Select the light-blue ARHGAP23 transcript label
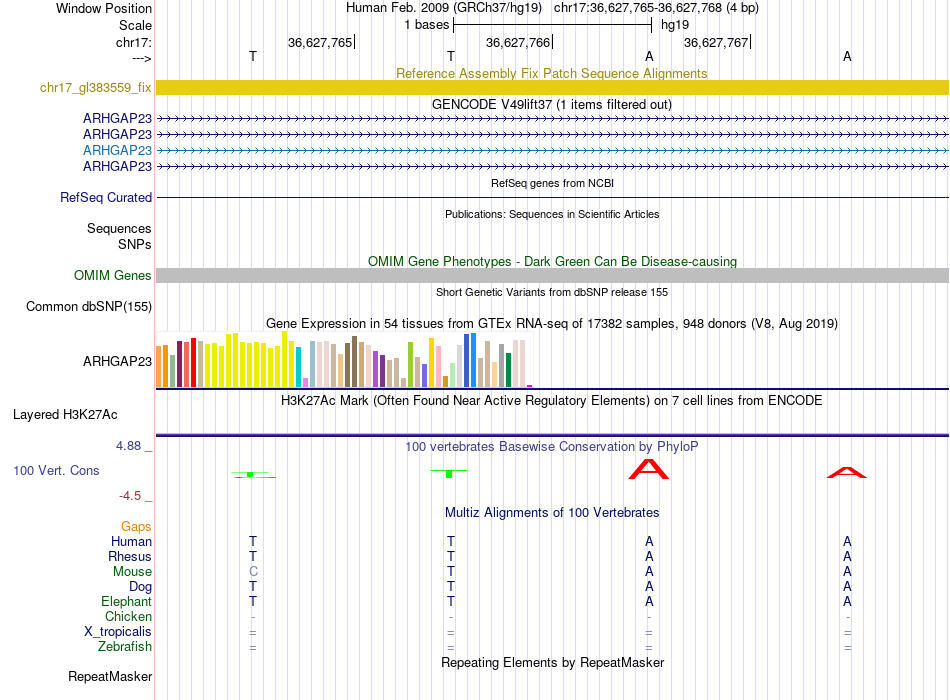This screenshot has width=950, height=700. click(118, 150)
